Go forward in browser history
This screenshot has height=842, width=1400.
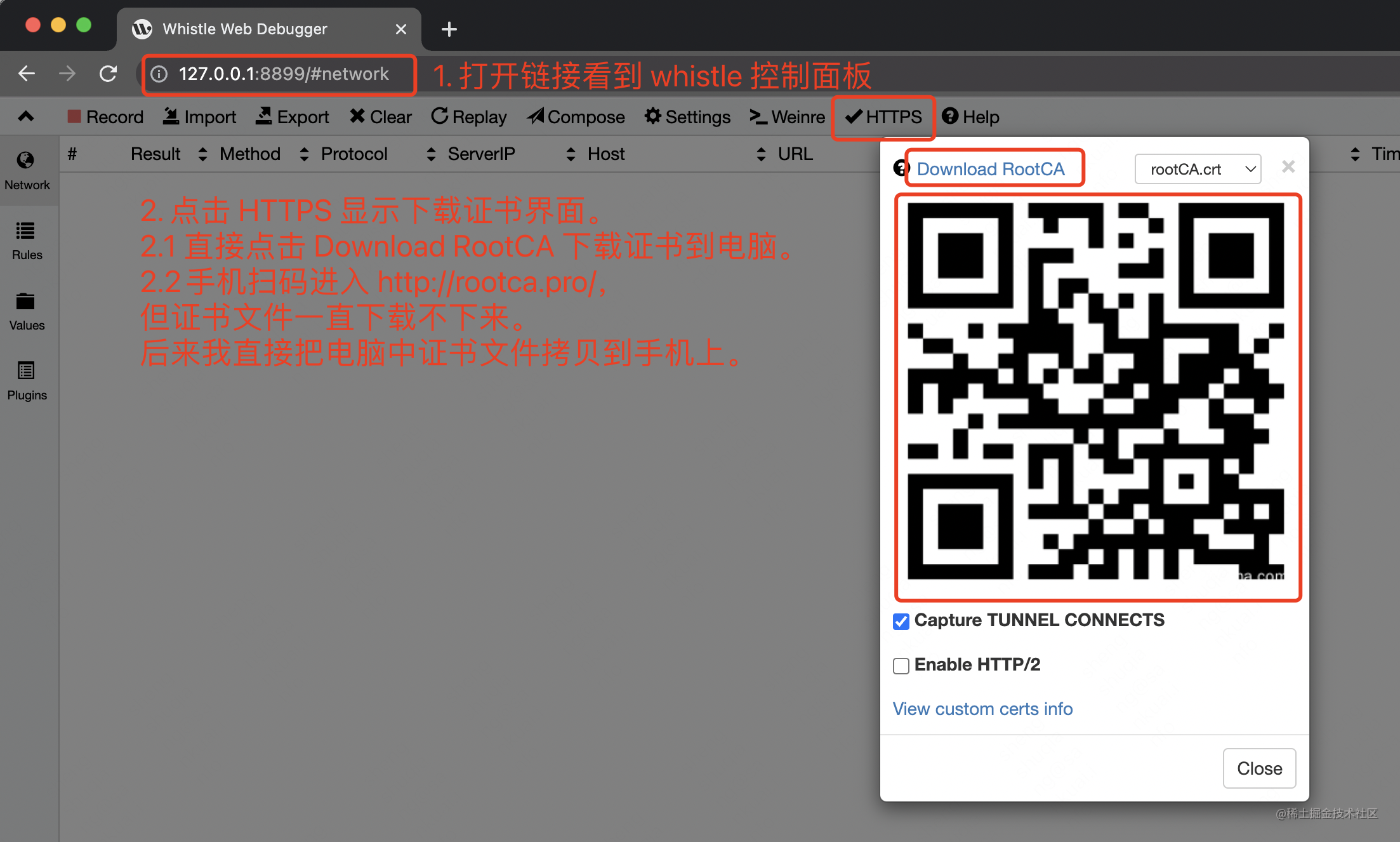click(x=67, y=74)
